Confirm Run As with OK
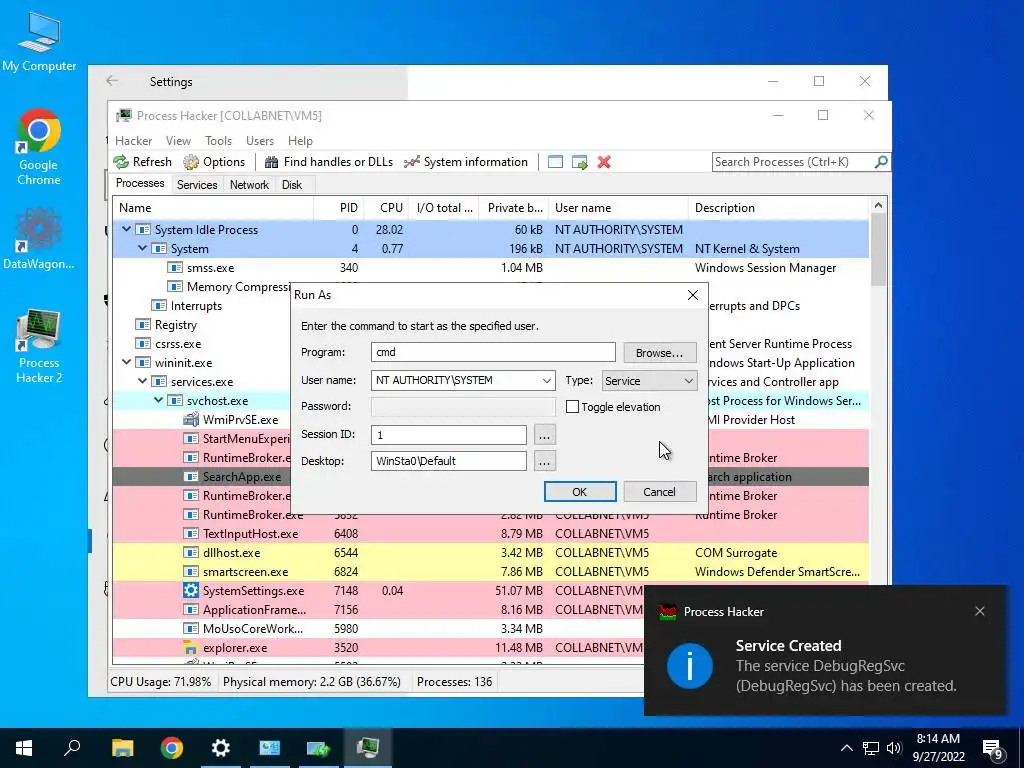The width and height of the screenshot is (1024, 768). pyautogui.click(x=579, y=492)
